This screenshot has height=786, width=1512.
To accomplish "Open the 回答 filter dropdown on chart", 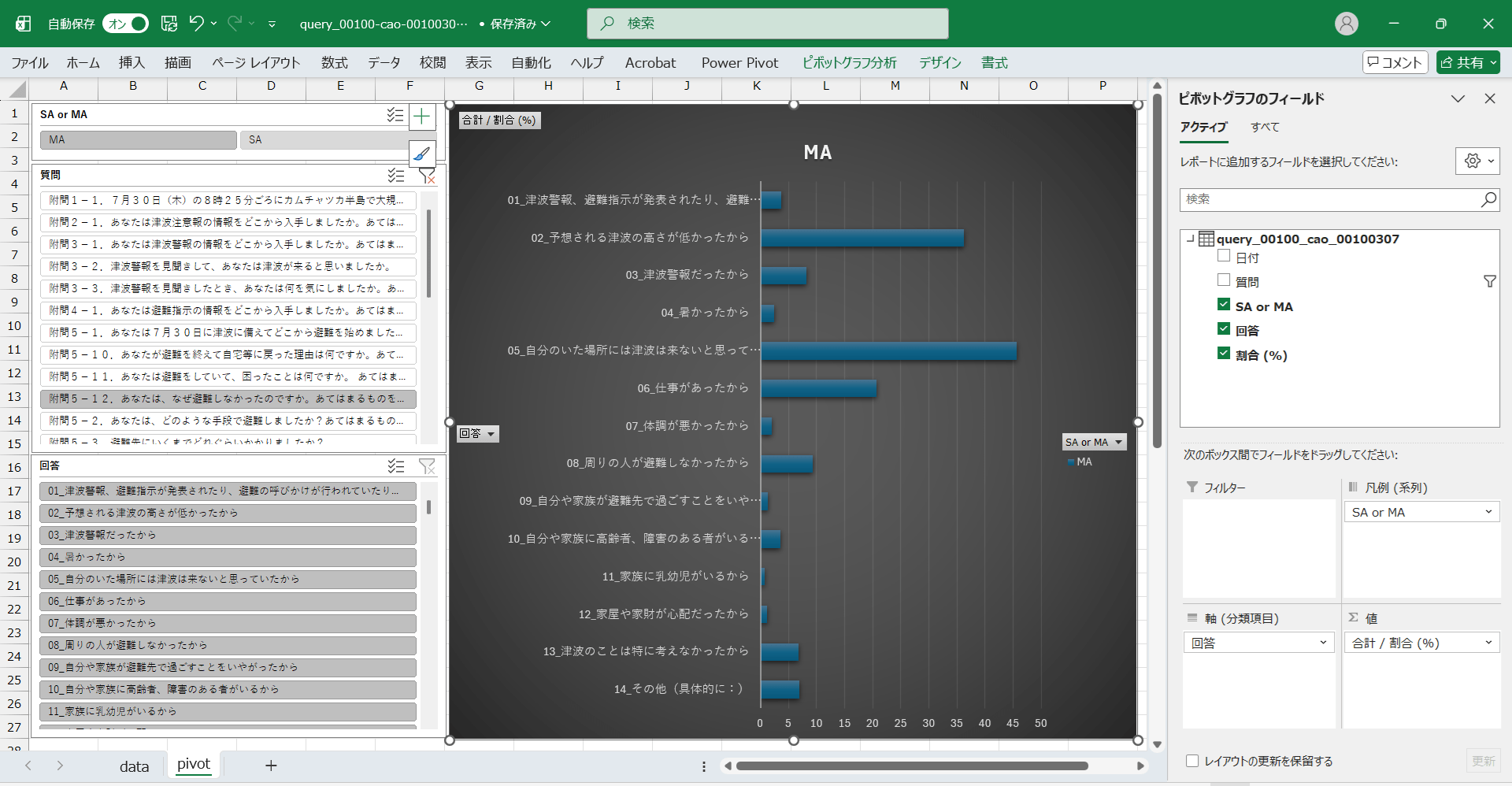I will pos(477,434).
